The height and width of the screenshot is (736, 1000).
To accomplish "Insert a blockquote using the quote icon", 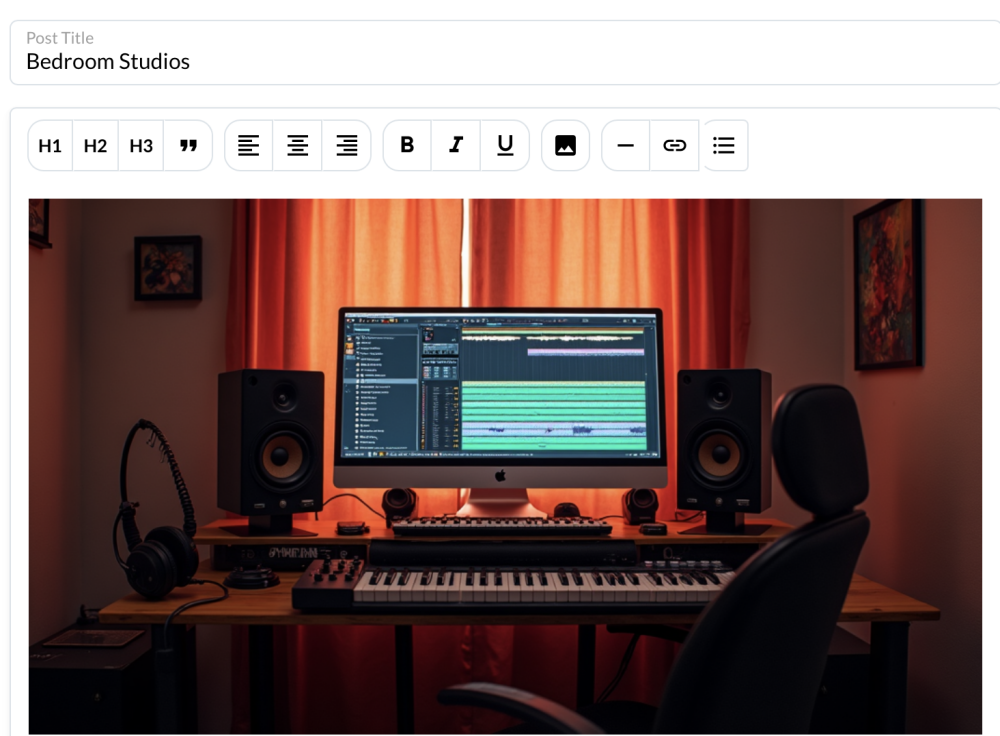I will pyautogui.click(x=188, y=146).
